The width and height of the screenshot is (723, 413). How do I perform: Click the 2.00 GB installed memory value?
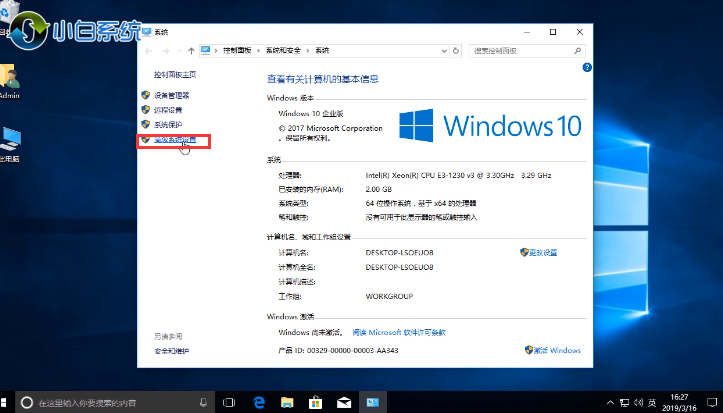pos(379,189)
